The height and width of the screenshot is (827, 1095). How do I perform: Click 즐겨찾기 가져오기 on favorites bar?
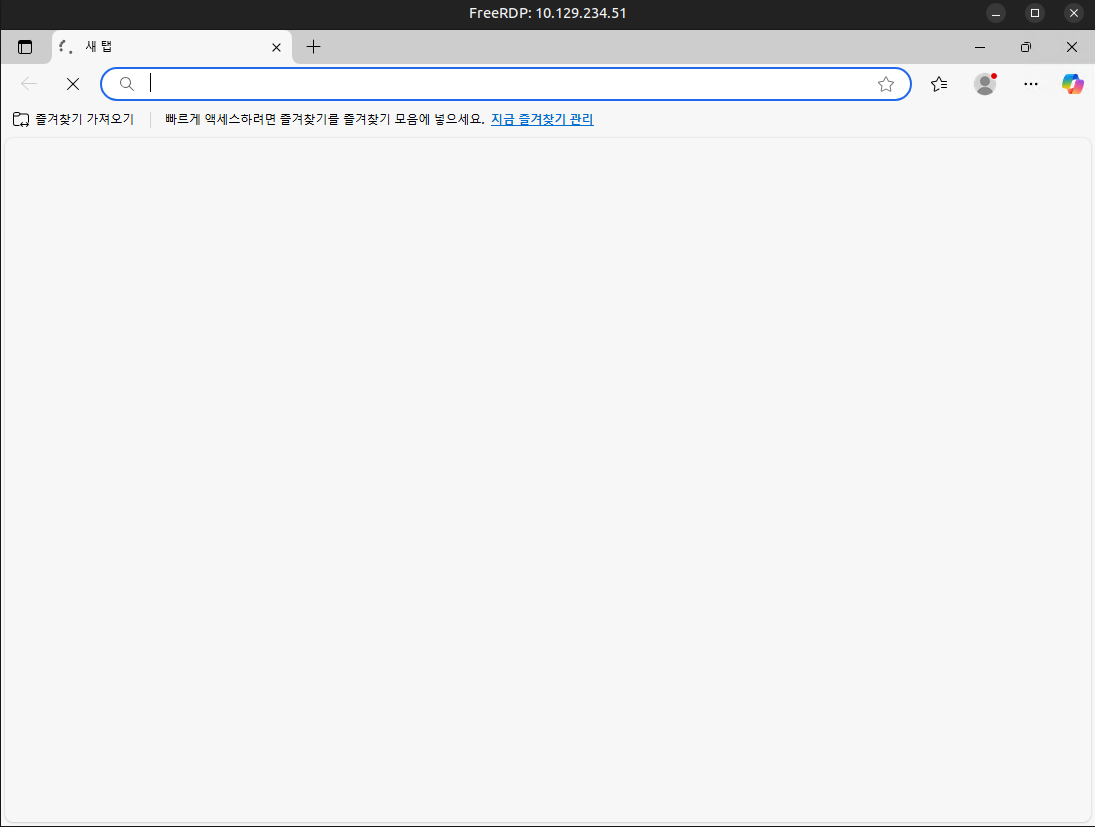tap(73, 119)
